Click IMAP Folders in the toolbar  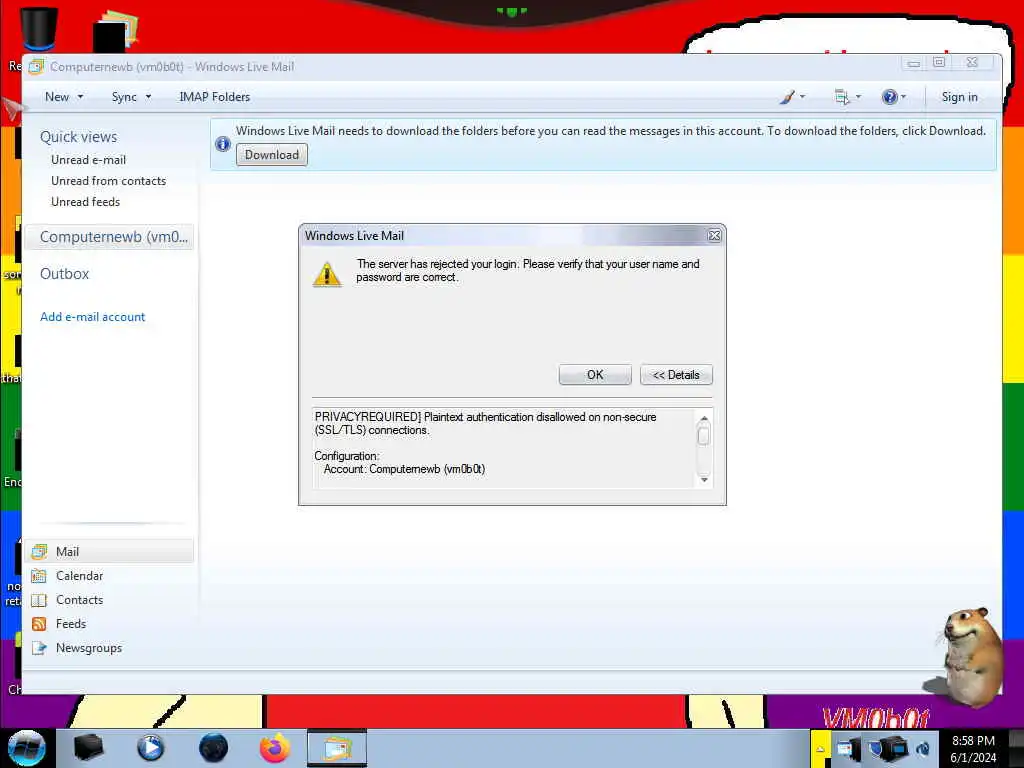[x=215, y=97]
